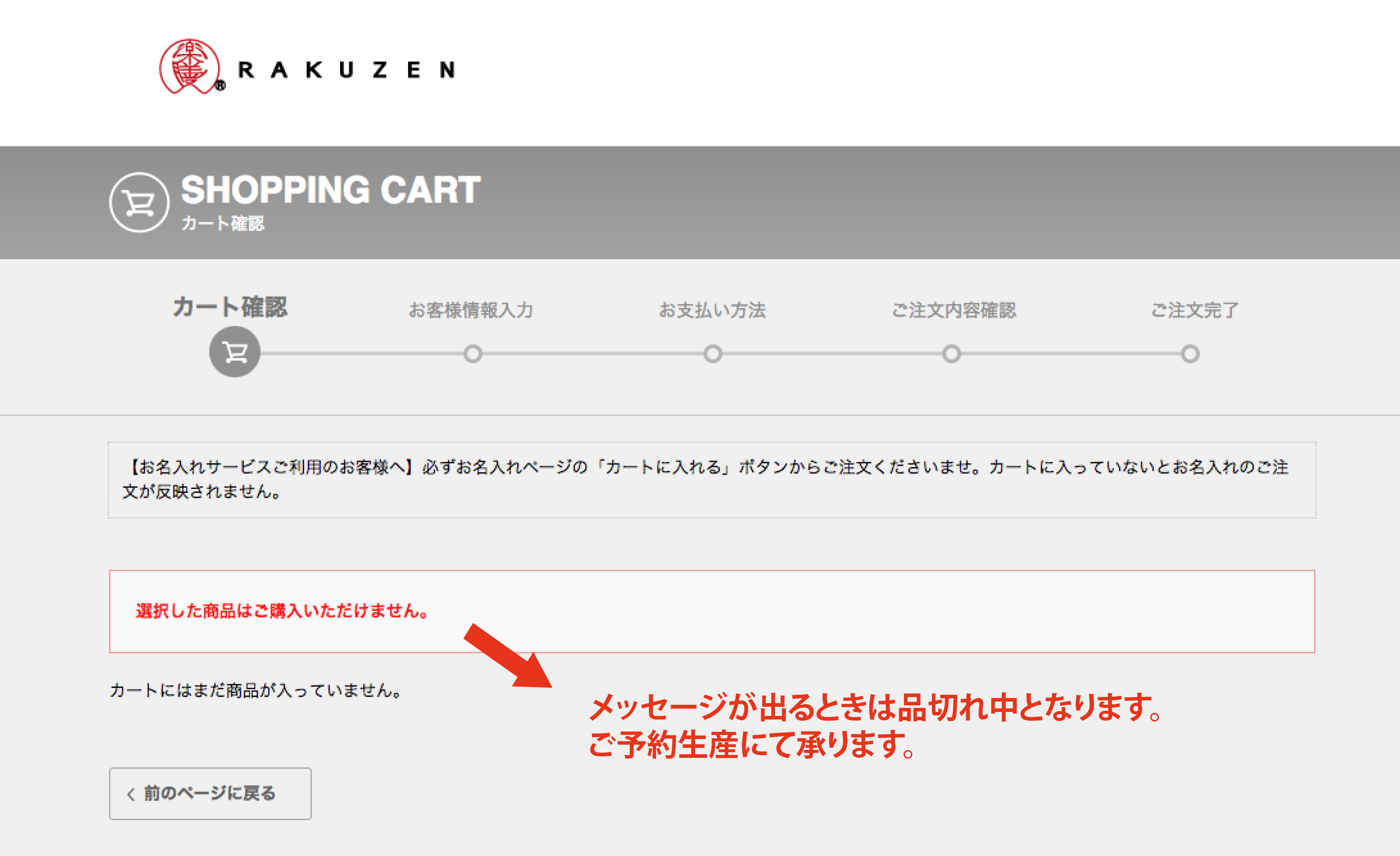This screenshot has width=1400, height=856.
Task: Click the お名入れサービス notice box
Action: (712, 479)
